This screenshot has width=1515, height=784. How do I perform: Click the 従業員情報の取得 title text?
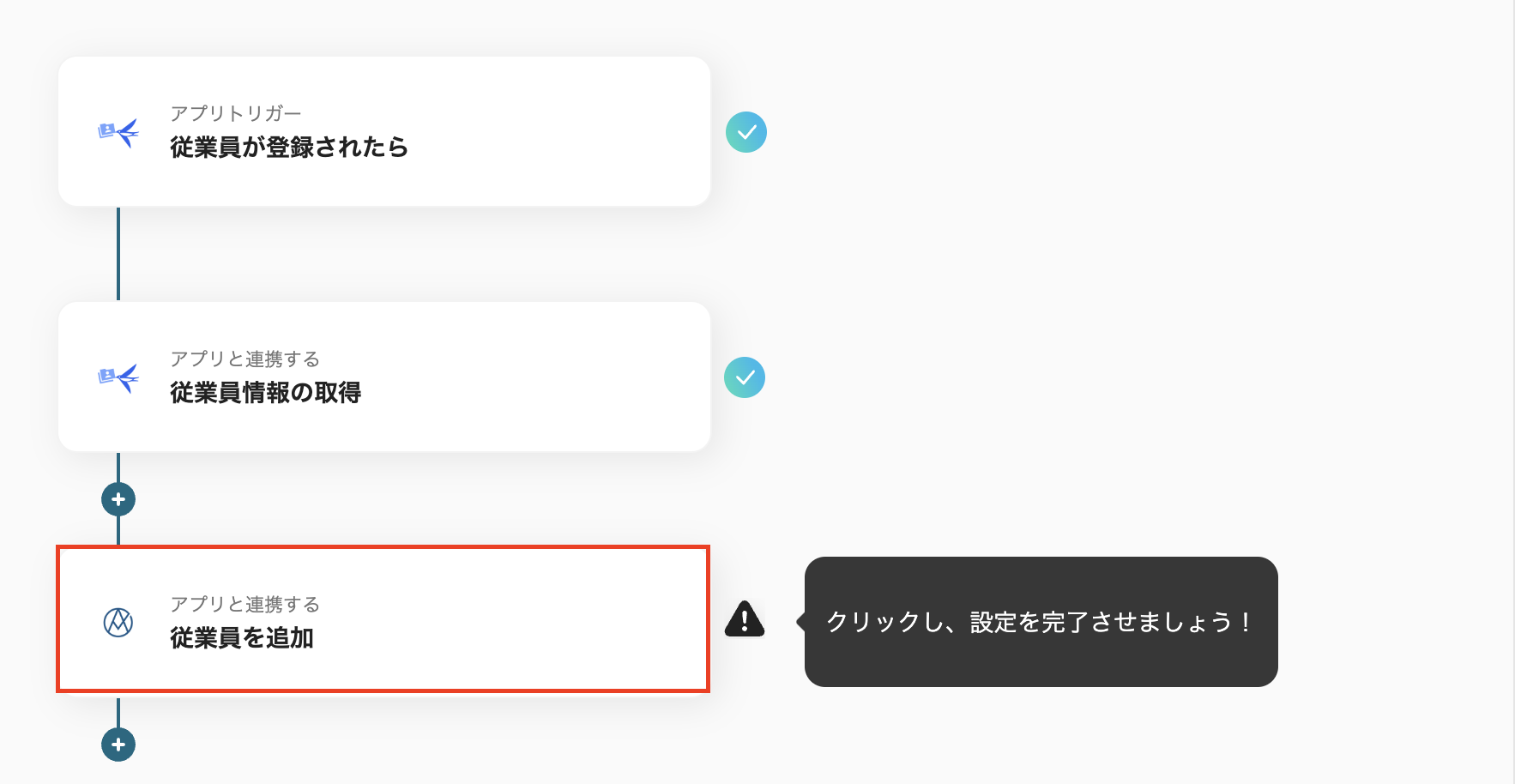(x=266, y=393)
